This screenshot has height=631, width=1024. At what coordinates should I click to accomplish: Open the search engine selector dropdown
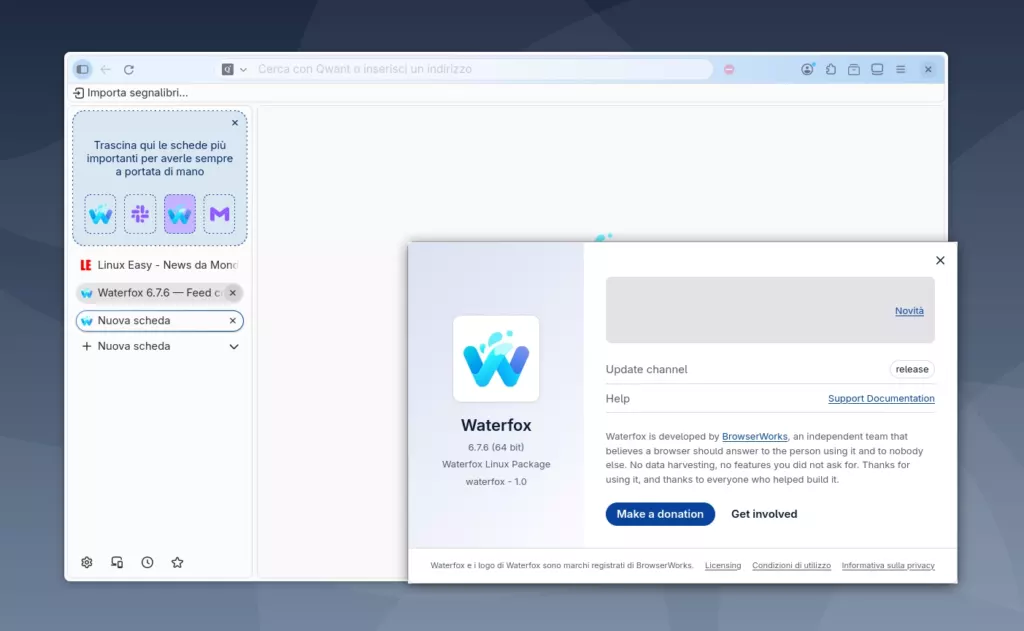pyautogui.click(x=234, y=69)
